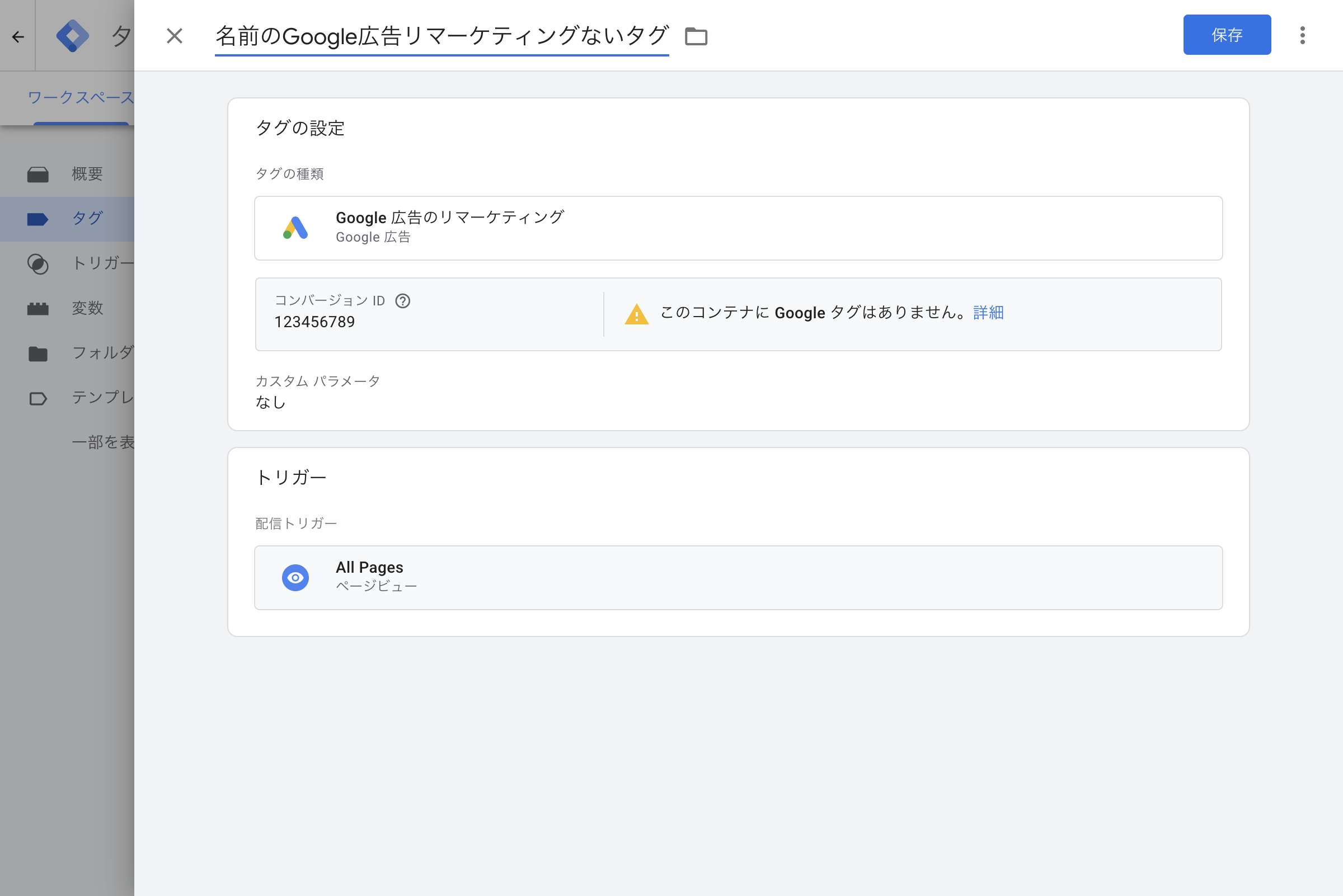Screen dimensions: 1343x896
Task: Open the three-dot more options menu
Action: click(x=1302, y=35)
